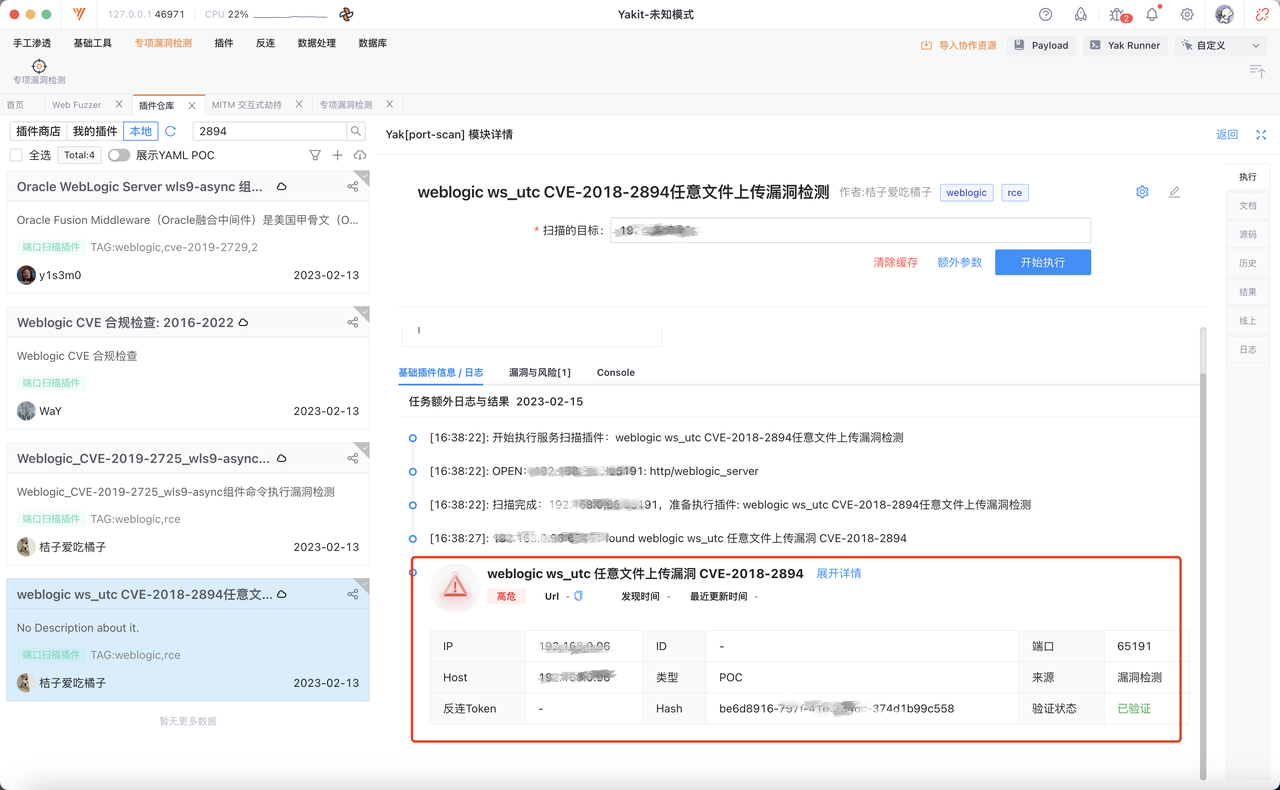Click the cloud download icon above plugin list
This screenshot has height=790, width=1280.
pos(360,155)
